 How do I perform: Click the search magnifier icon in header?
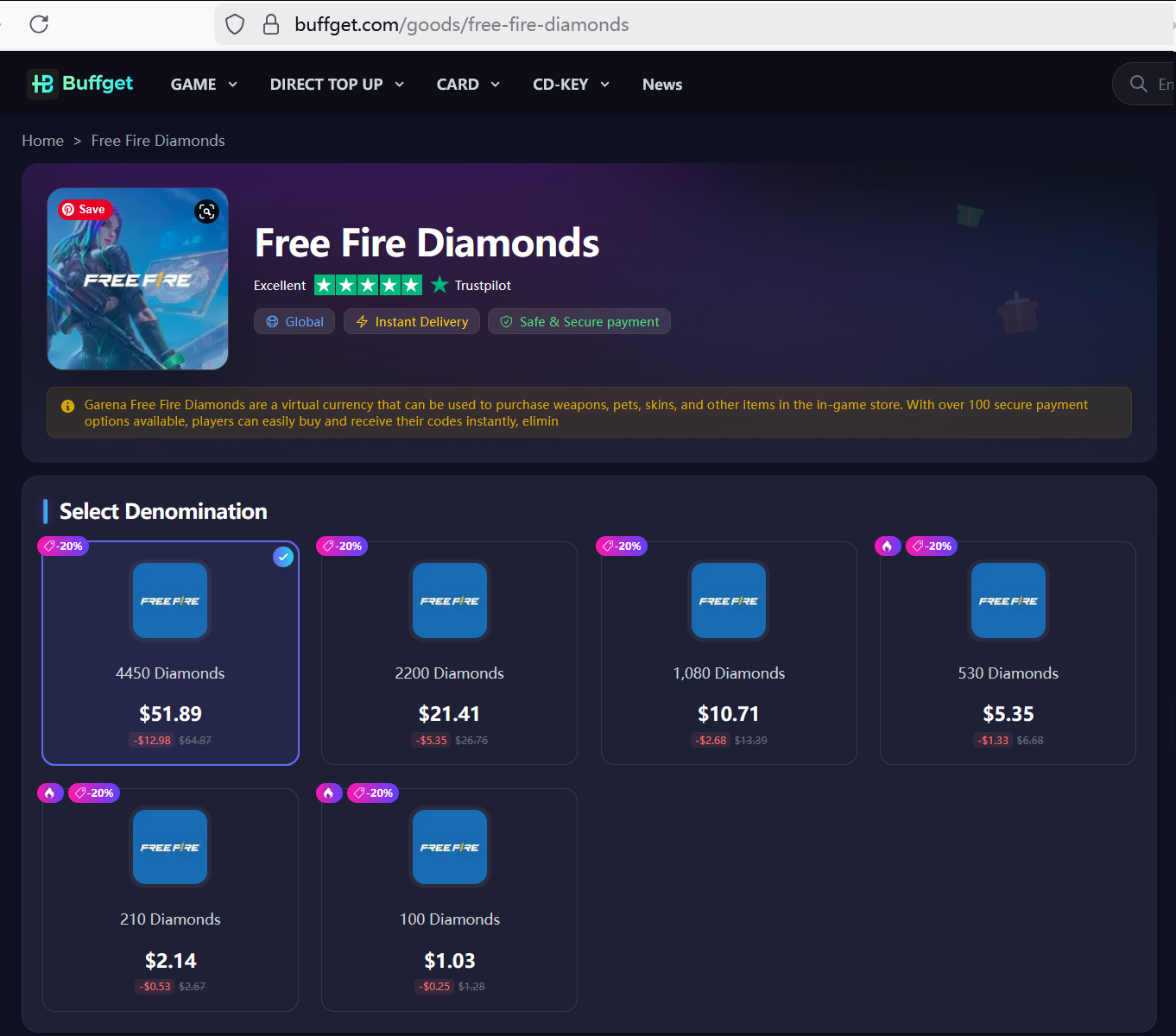1139,84
